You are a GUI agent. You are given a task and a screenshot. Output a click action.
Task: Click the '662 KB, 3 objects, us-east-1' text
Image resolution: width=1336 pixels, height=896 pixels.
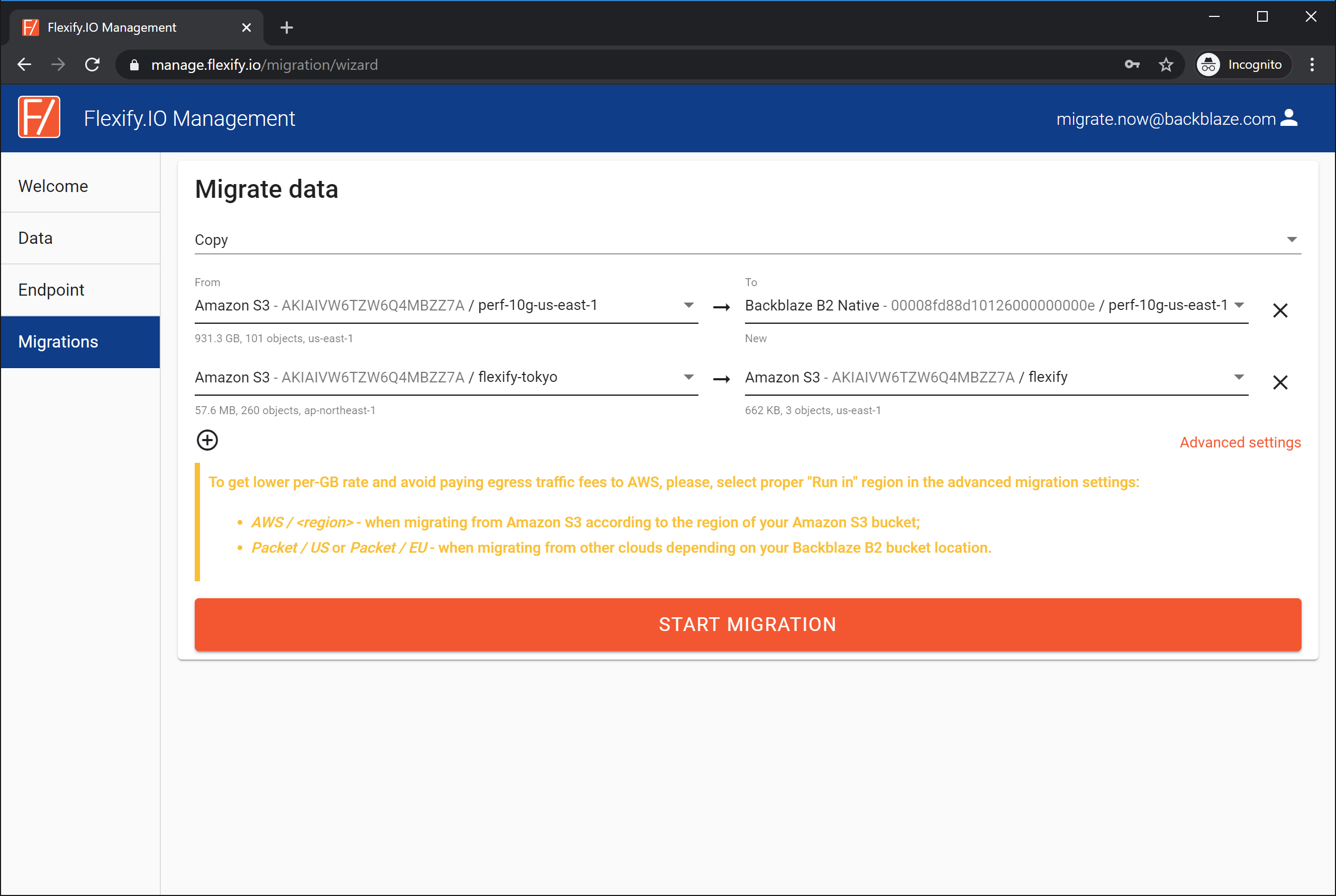(x=812, y=410)
